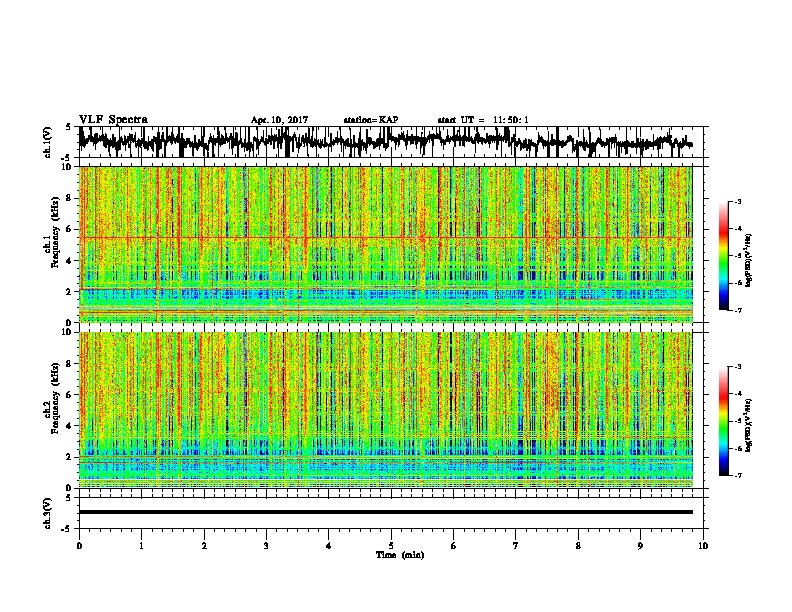Image resolution: width=792 pixels, height=612 pixels.
Task: Select the date text "Apr. 10, 2017"
Action: [x=279, y=120]
